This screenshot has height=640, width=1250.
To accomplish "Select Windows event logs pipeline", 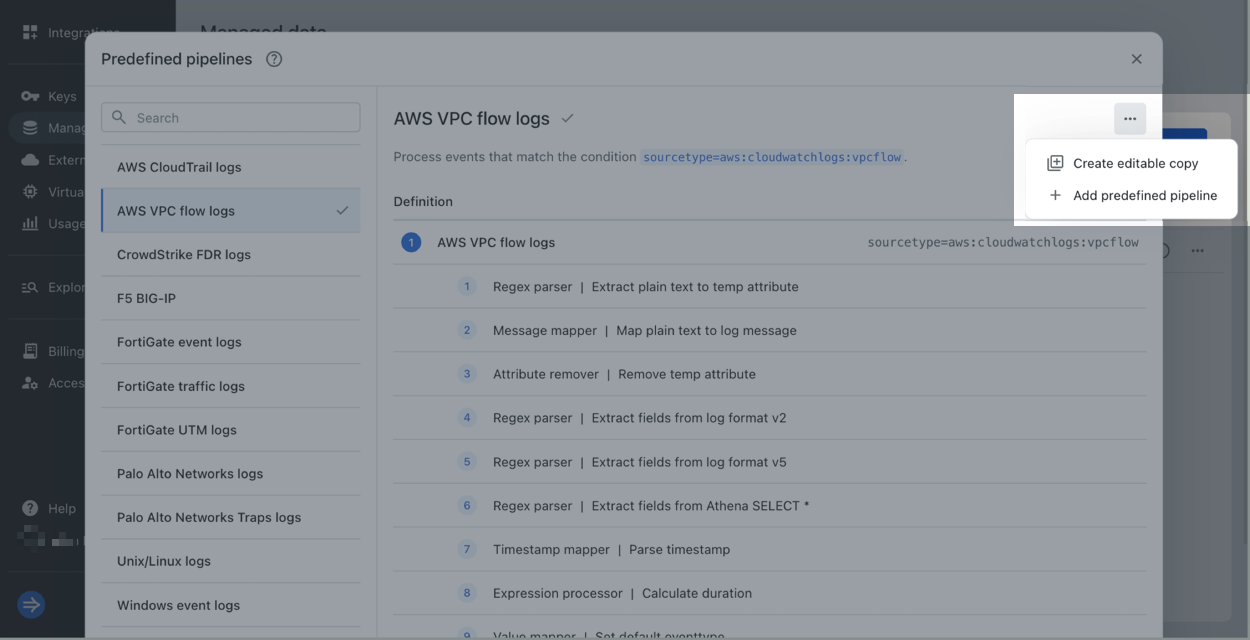I will tap(231, 605).
